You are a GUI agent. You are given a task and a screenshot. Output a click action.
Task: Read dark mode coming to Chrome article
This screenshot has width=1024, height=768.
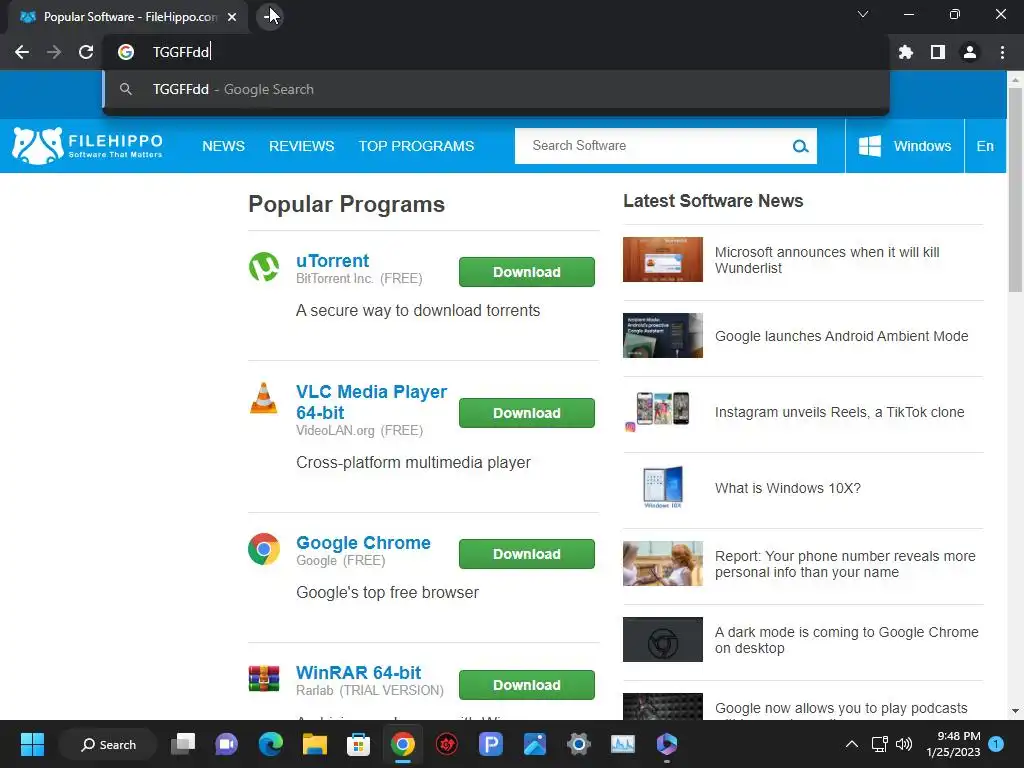[x=846, y=640]
